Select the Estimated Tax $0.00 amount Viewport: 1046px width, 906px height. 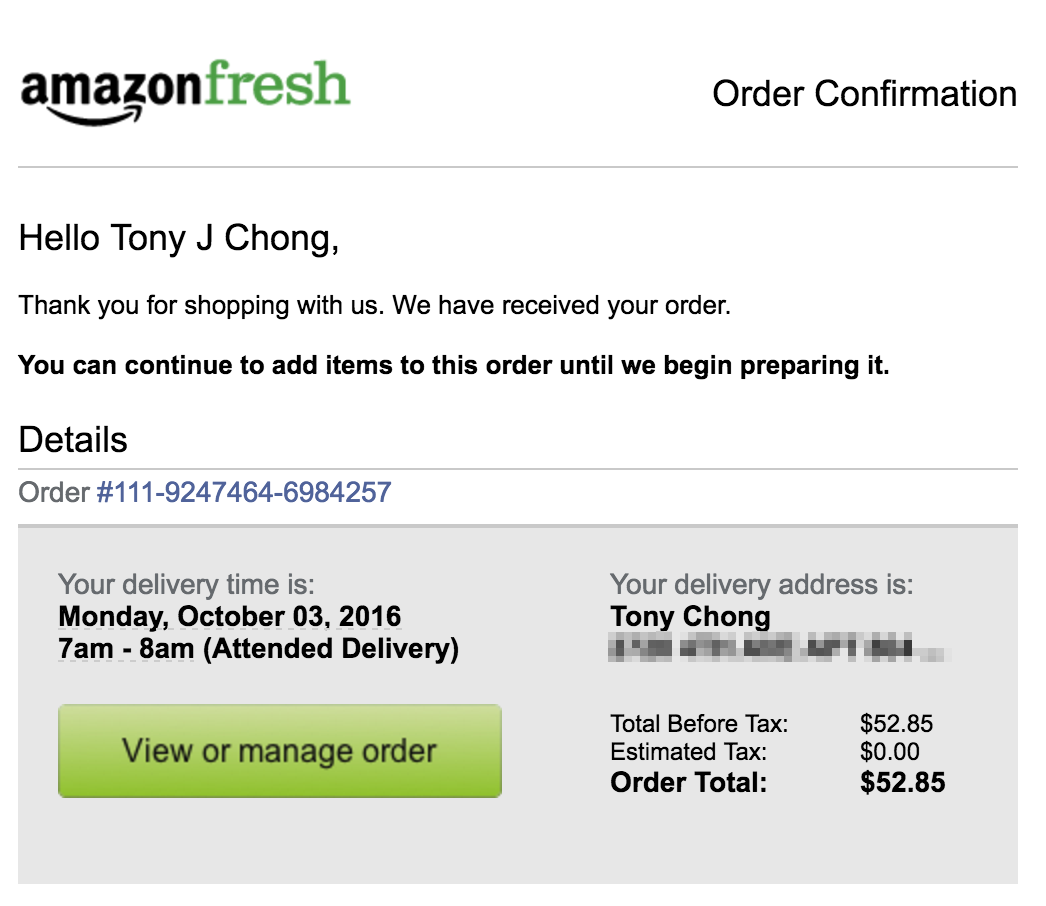tap(889, 752)
